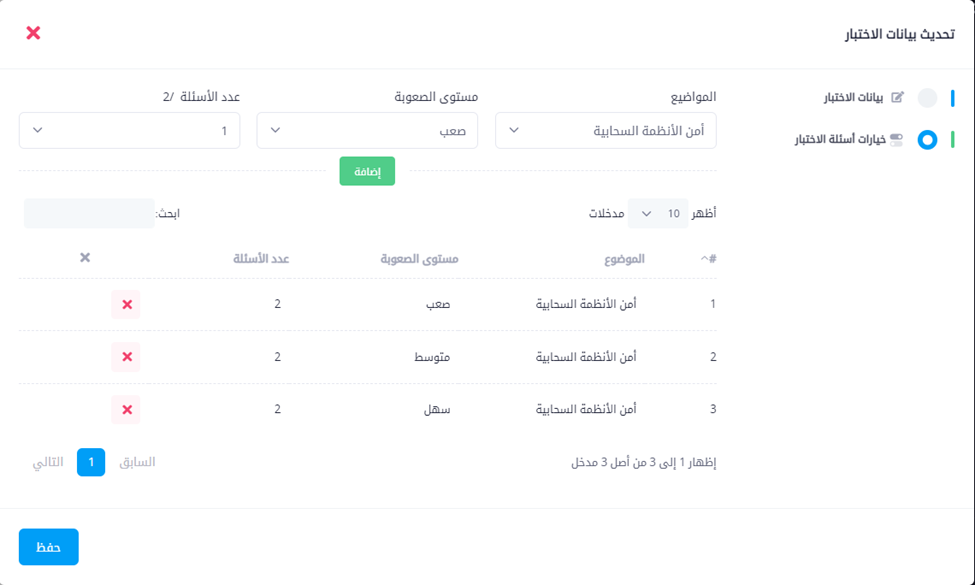The image size is (975, 585).
Task: Click the toggle icon beside خيارات أسئلة الاختبار
Action: 896,140
